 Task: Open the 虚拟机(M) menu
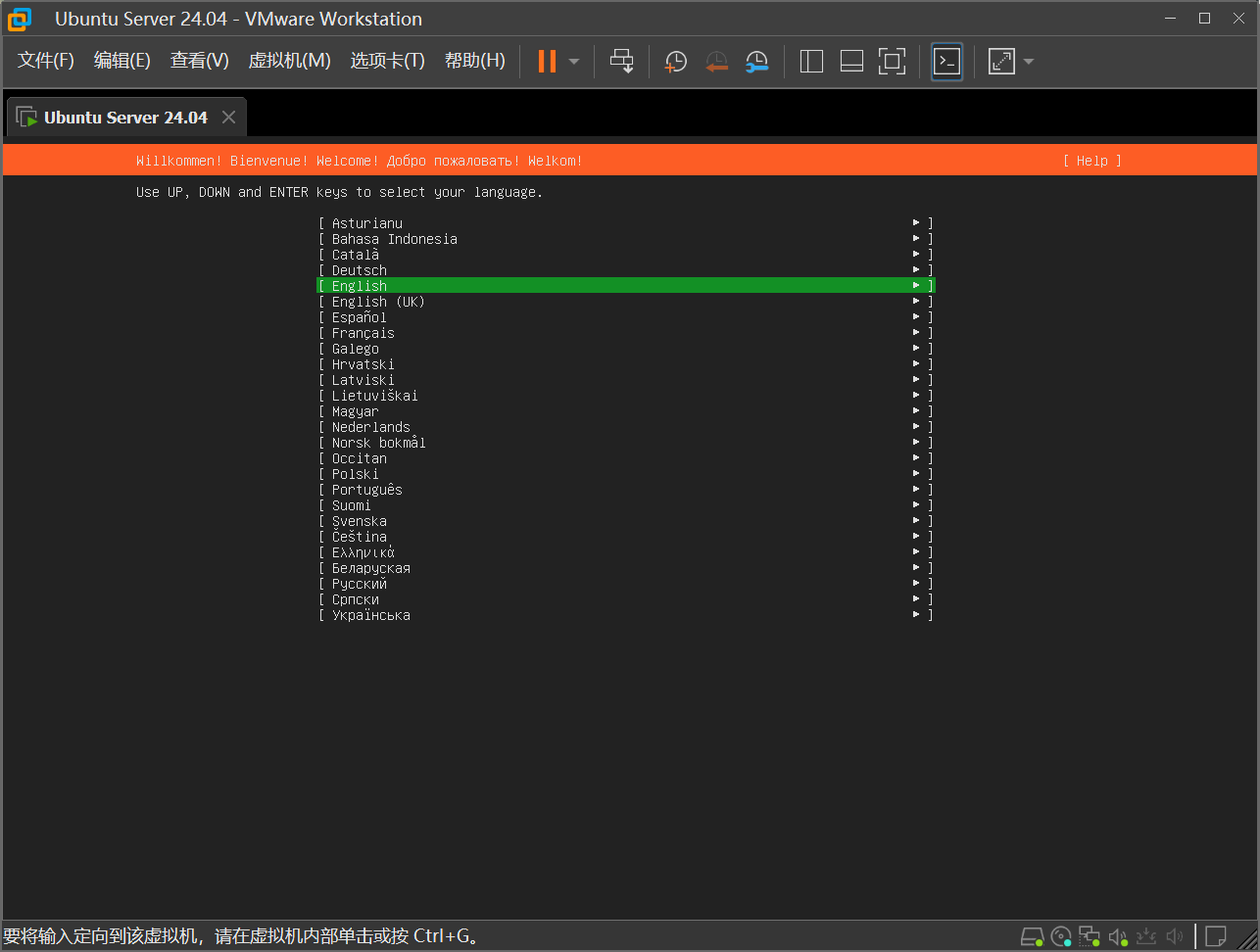289,61
